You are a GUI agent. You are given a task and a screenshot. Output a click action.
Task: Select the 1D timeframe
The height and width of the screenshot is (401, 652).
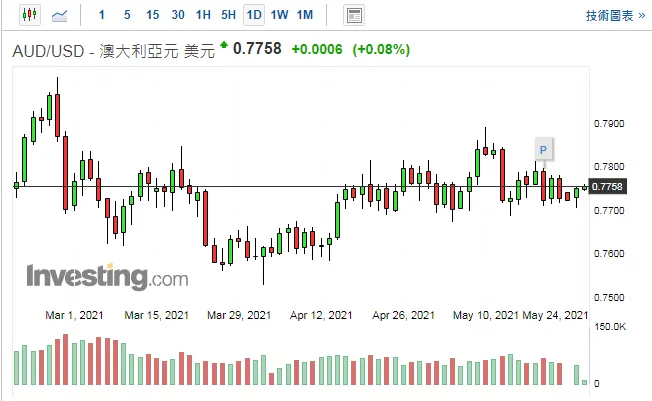tap(254, 15)
